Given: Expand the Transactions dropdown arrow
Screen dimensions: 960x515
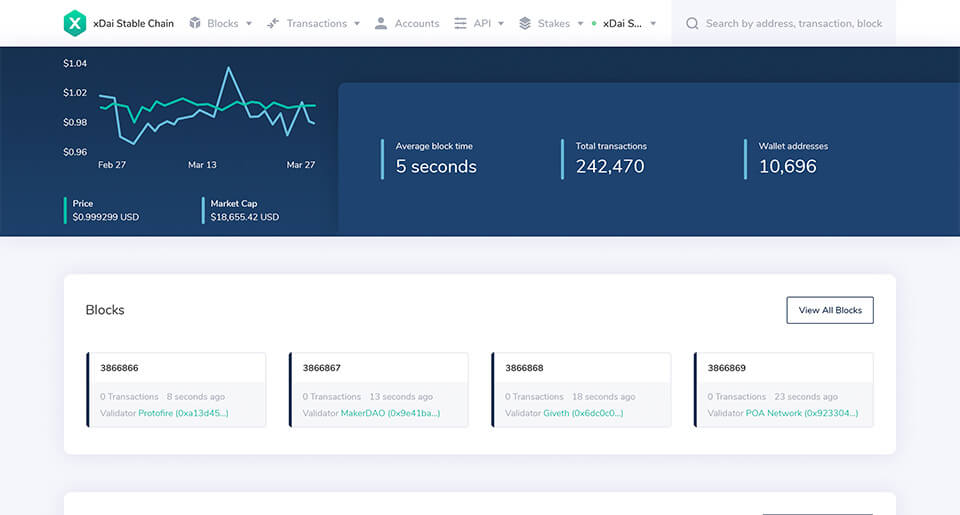Looking at the screenshot, I should click(x=357, y=24).
